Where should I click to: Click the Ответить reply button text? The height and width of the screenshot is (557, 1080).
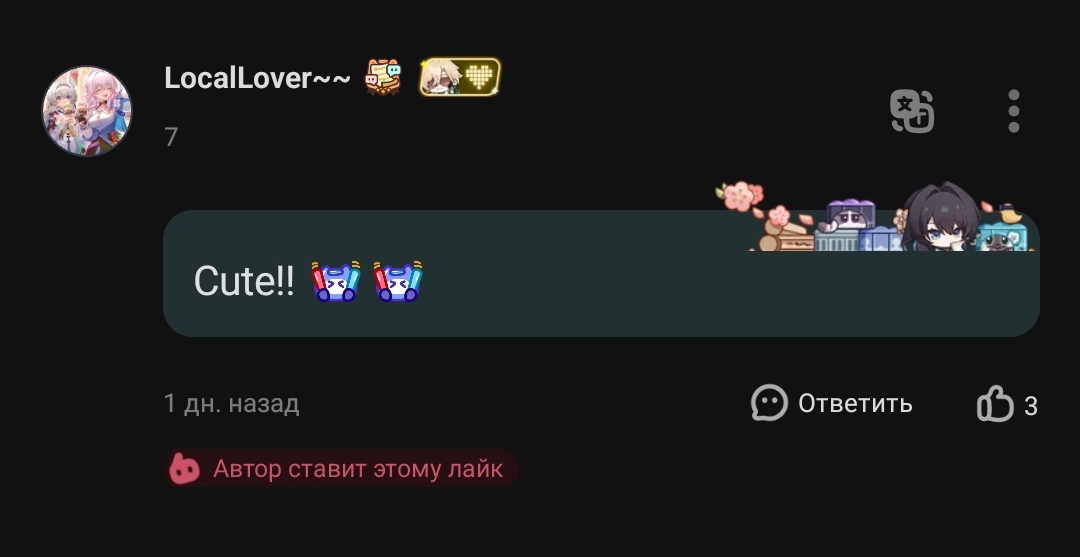(x=855, y=403)
